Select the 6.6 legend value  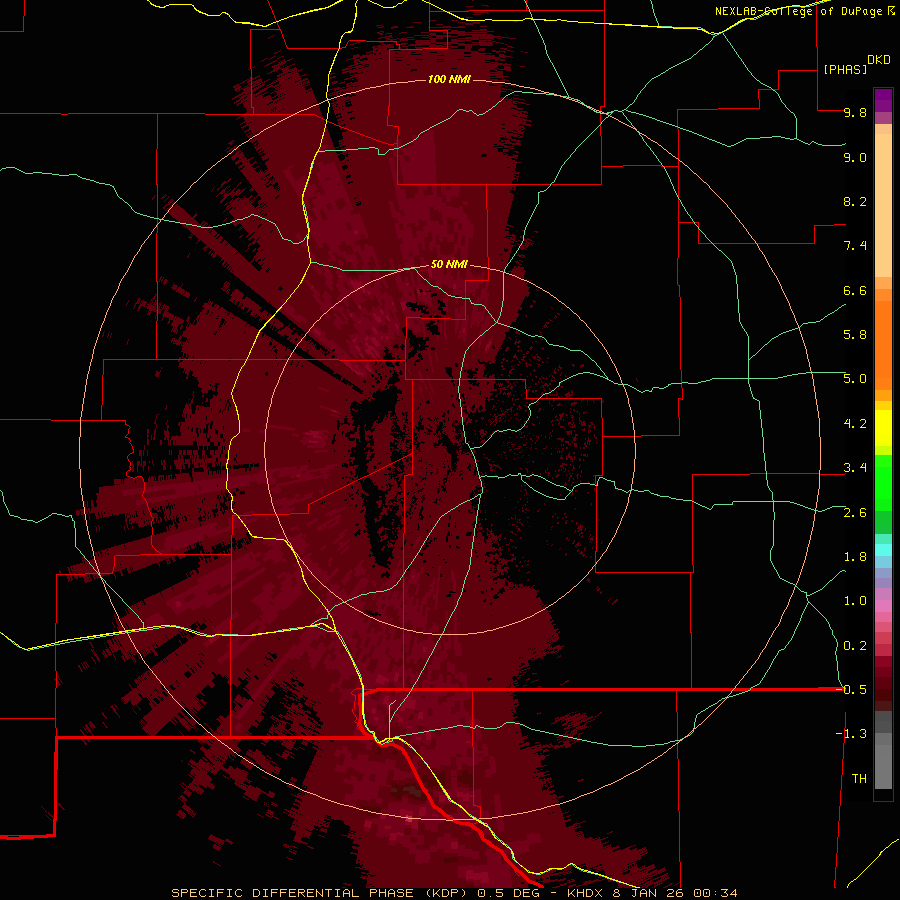pyautogui.click(x=855, y=290)
